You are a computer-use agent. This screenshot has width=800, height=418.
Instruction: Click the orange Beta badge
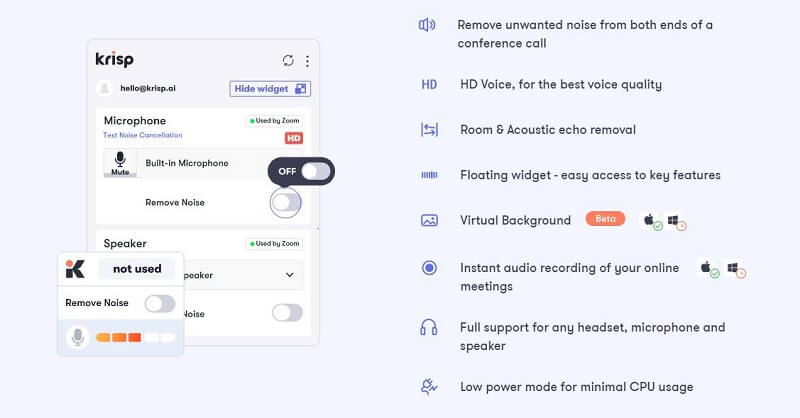pyautogui.click(x=605, y=219)
